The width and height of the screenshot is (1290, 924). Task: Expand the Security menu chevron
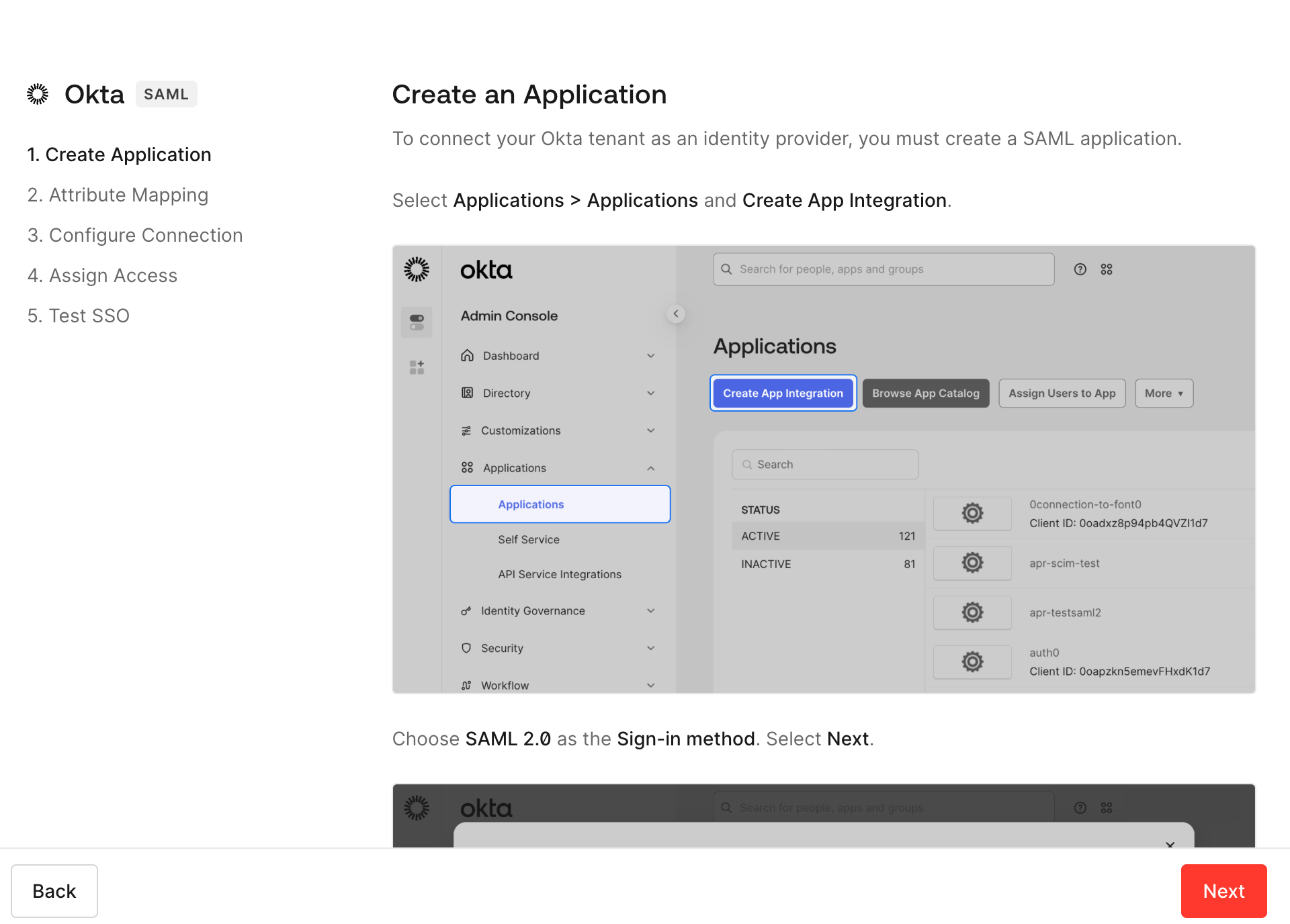(650, 648)
